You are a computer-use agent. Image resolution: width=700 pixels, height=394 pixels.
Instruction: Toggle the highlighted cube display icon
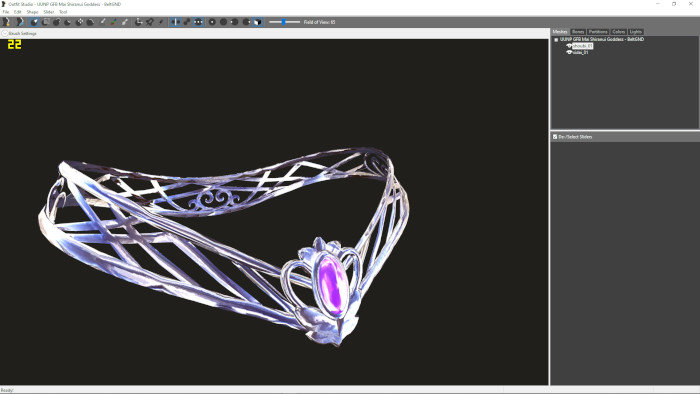[258, 22]
